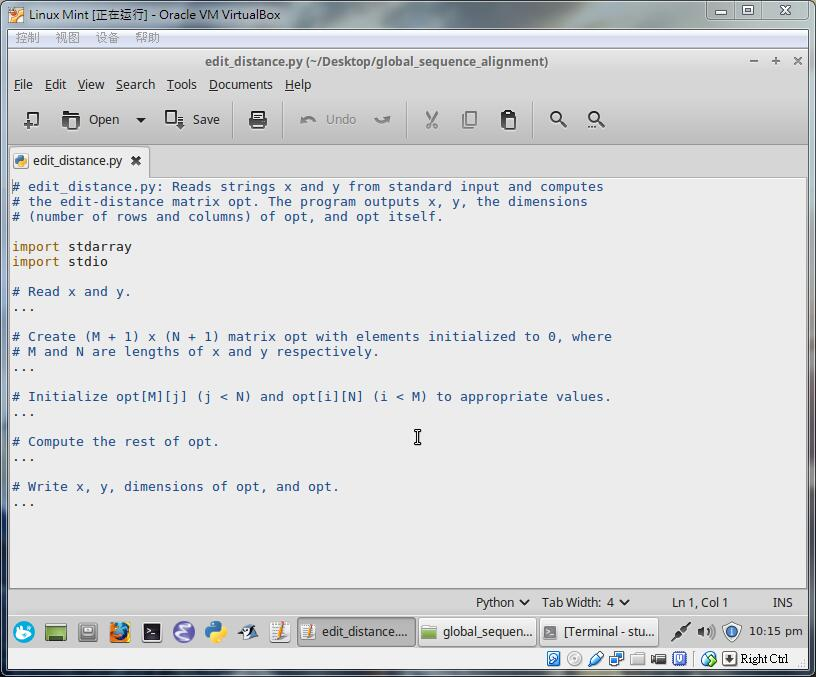Open the Linux Mint menu
Image resolution: width=816 pixels, height=677 pixels.
22,632
